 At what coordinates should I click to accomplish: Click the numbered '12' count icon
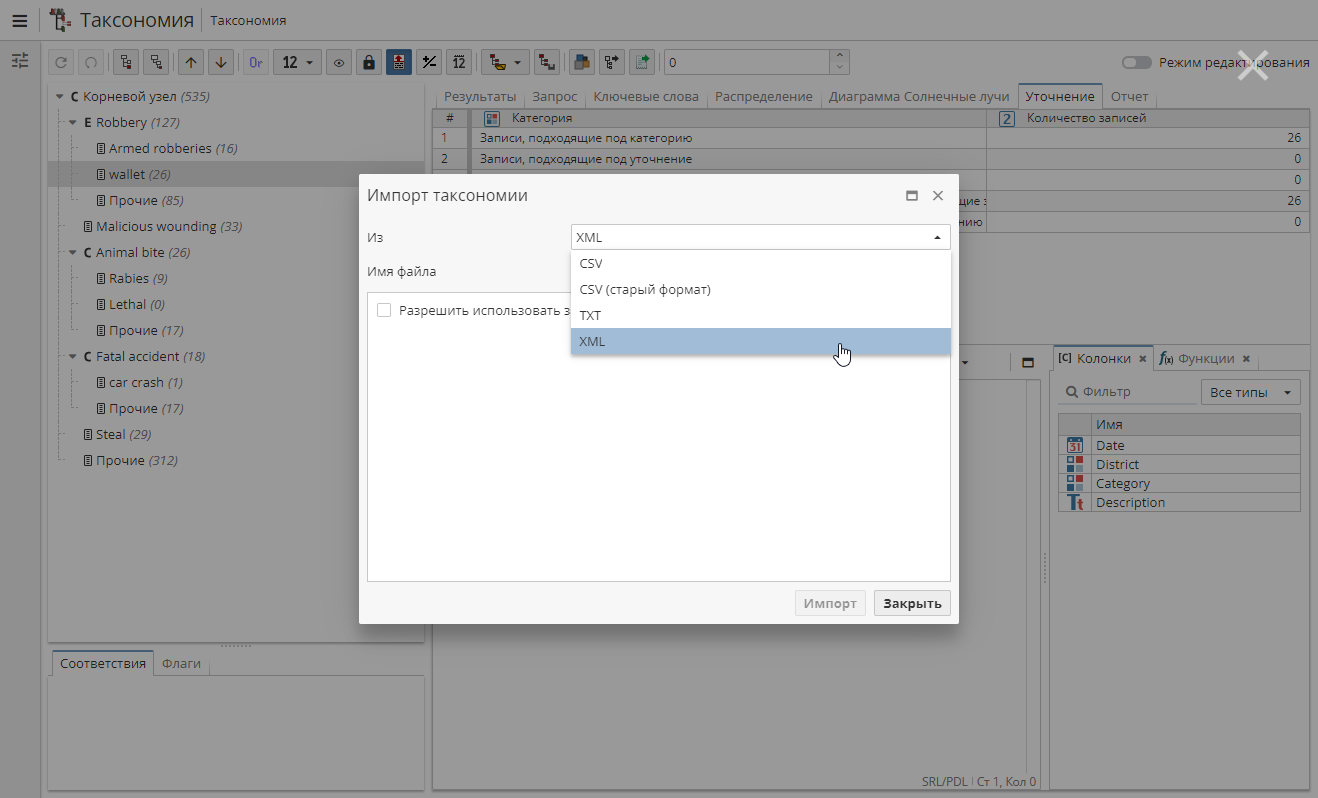(x=459, y=62)
